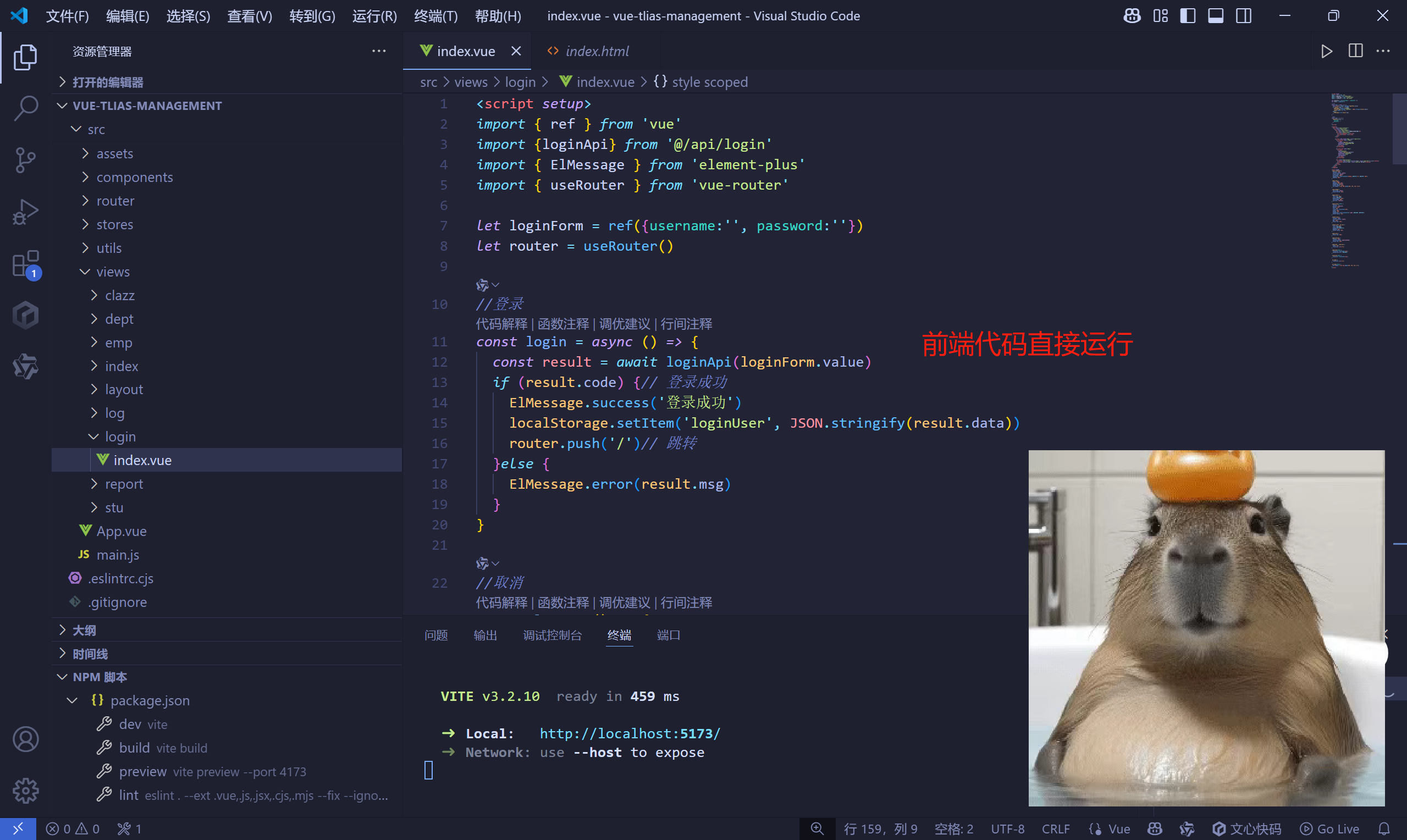Toggle the bottom panel visibility

click(x=1216, y=16)
